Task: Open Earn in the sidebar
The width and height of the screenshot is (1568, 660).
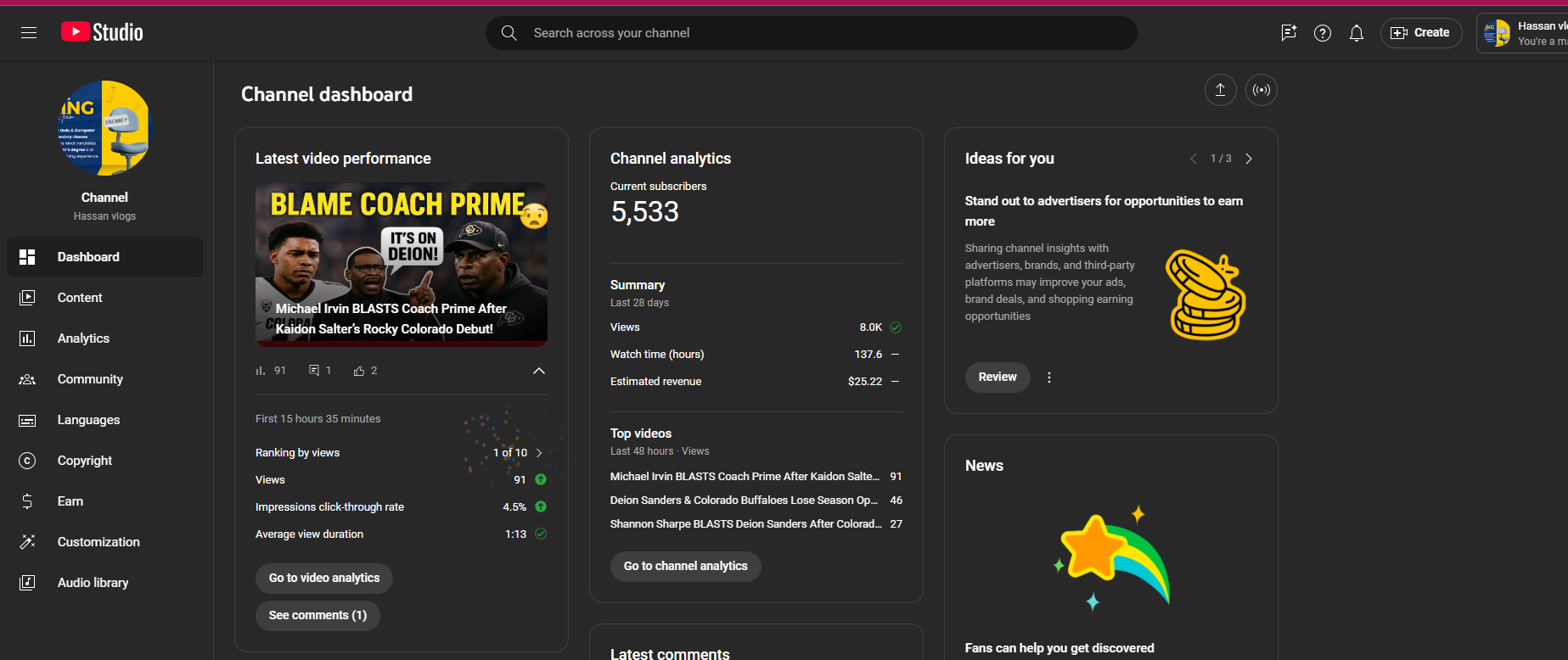Action: (104, 501)
